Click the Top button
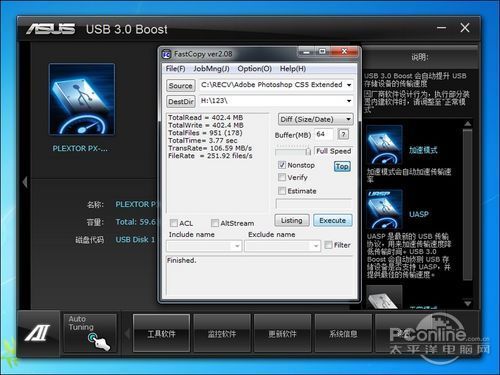Image resolution: width=500 pixels, height=375 pixels. pos(342,166)
